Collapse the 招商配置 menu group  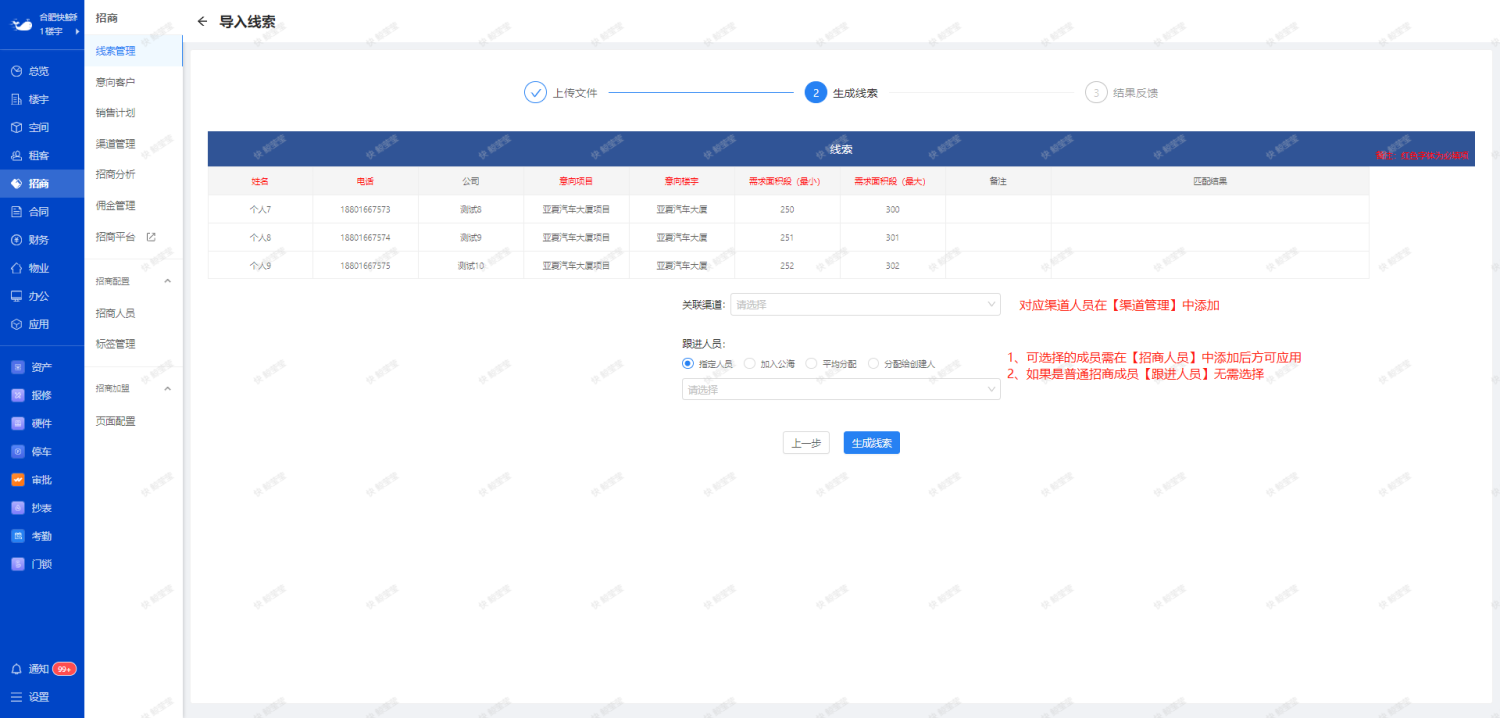point(167,281)
